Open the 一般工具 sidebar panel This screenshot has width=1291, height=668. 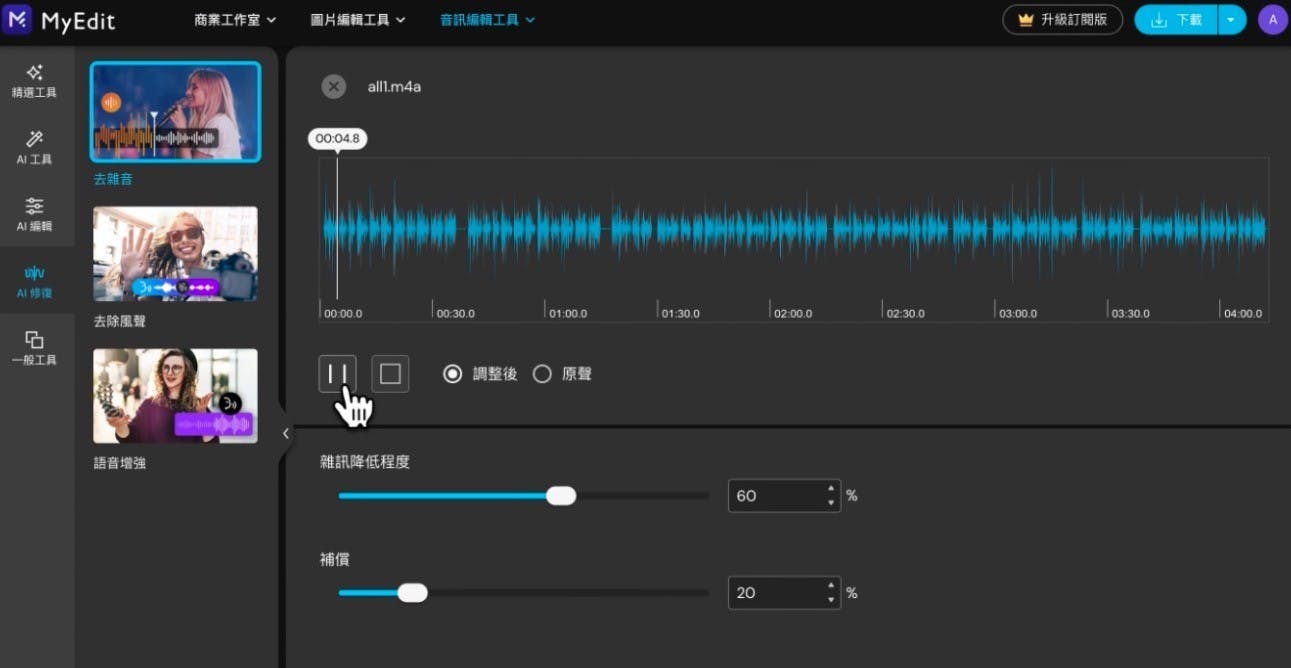tap(34, 347)
